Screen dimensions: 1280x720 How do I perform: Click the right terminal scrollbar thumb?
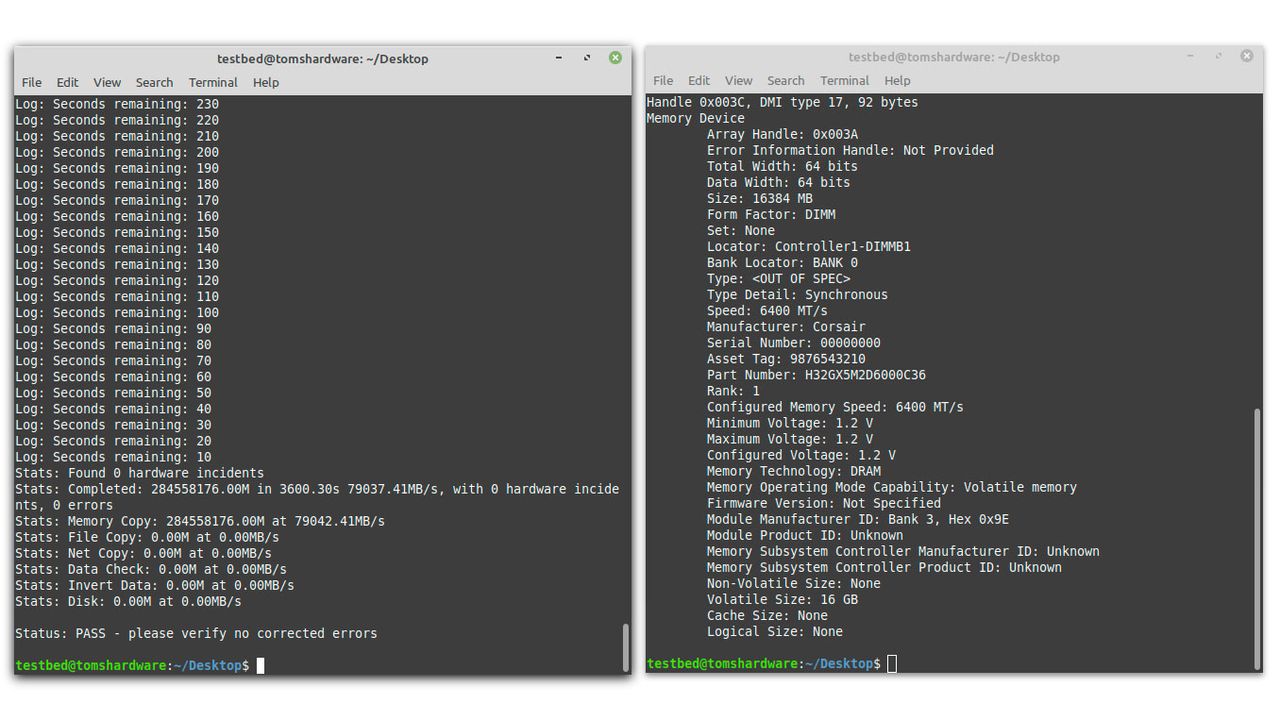point(1258,538)
